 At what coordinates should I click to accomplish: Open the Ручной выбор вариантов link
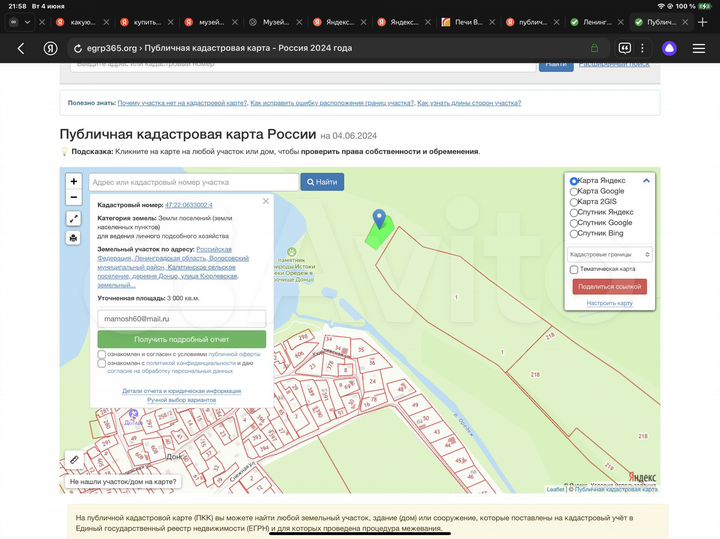pos(181,400)
